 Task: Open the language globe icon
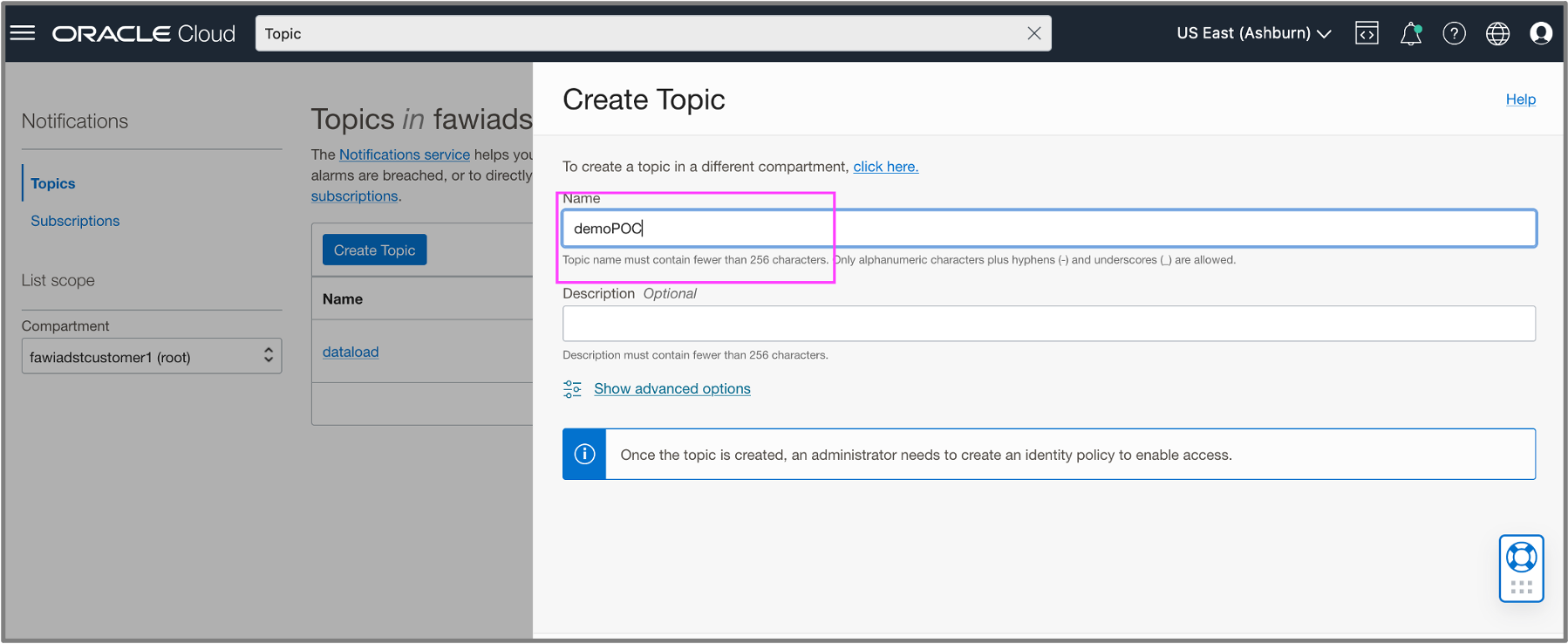coord(1497,33)
